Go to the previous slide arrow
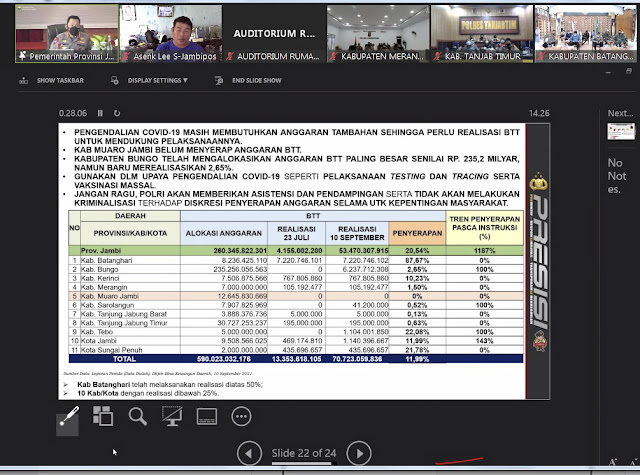Screen dimensions: 640x475 [249, 453]
